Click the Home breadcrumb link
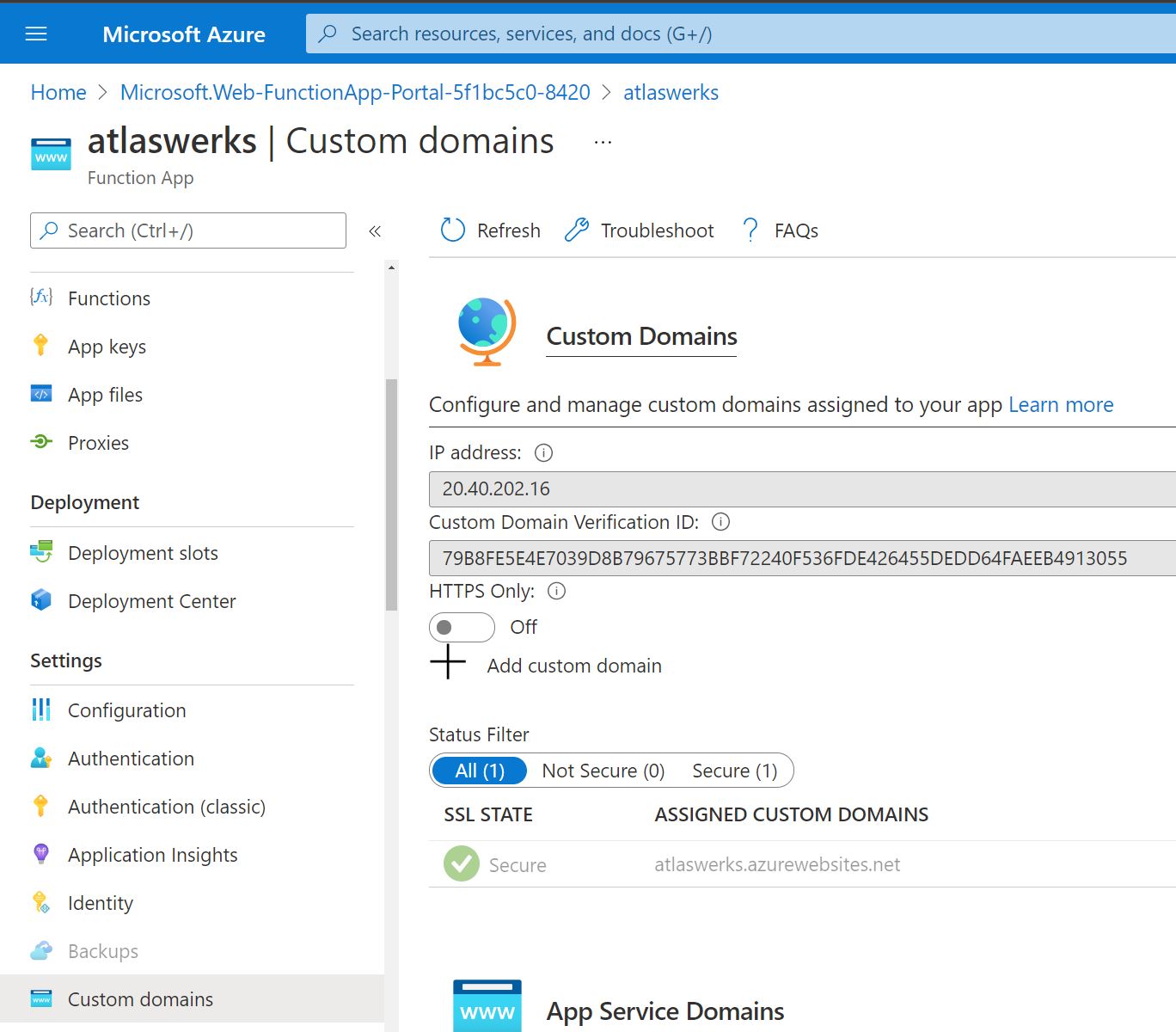This screenshot has height=1032, width=1176. 58,92
